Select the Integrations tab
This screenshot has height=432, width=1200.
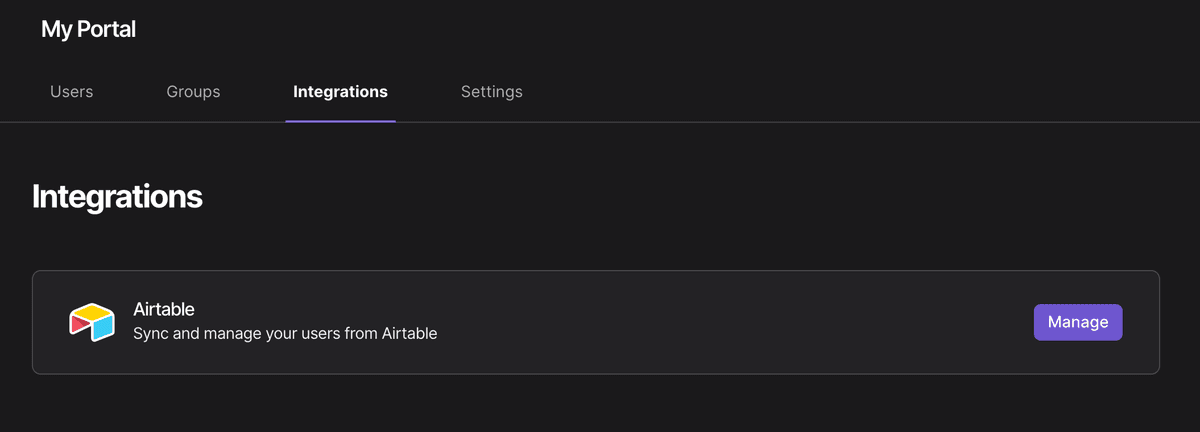coord(340,92)
